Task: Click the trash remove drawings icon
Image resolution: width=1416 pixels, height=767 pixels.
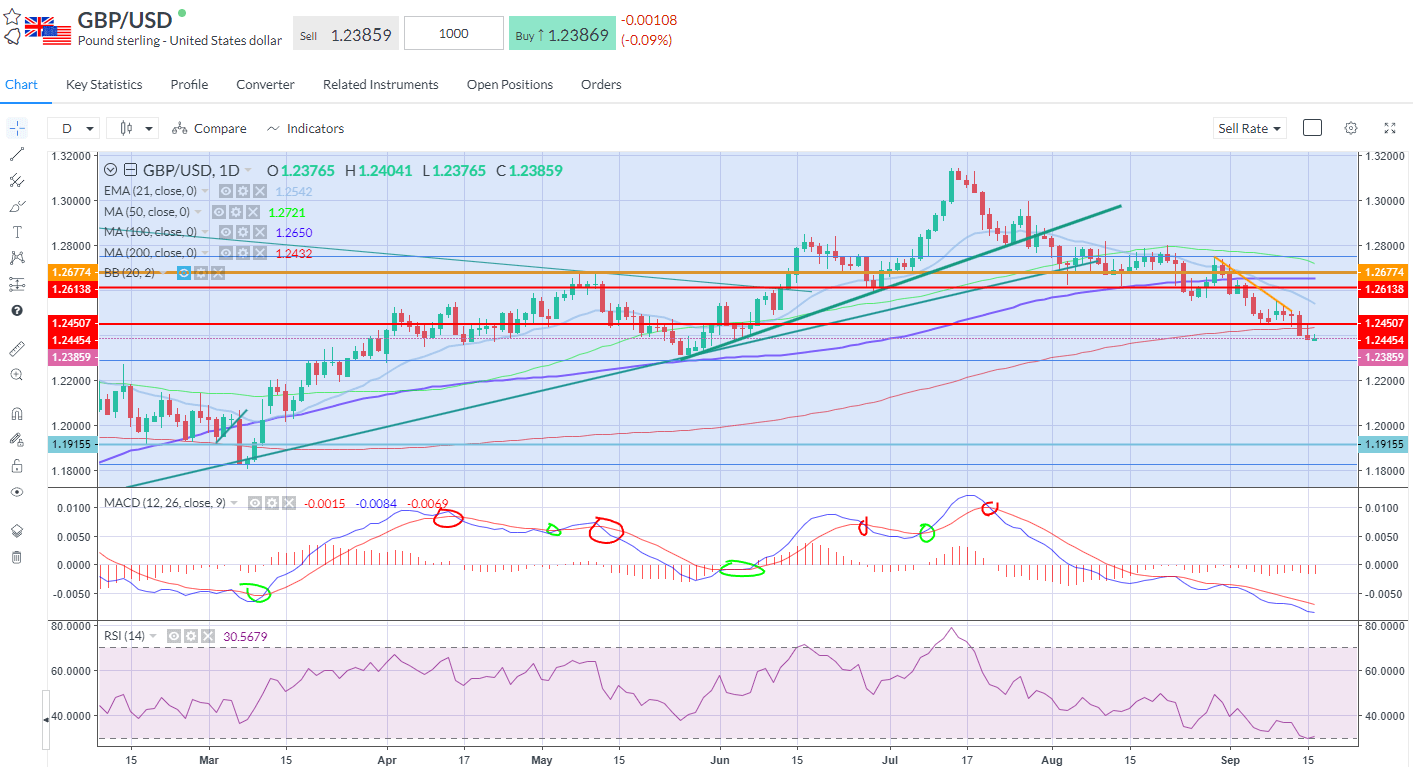Action: point(16,556)
